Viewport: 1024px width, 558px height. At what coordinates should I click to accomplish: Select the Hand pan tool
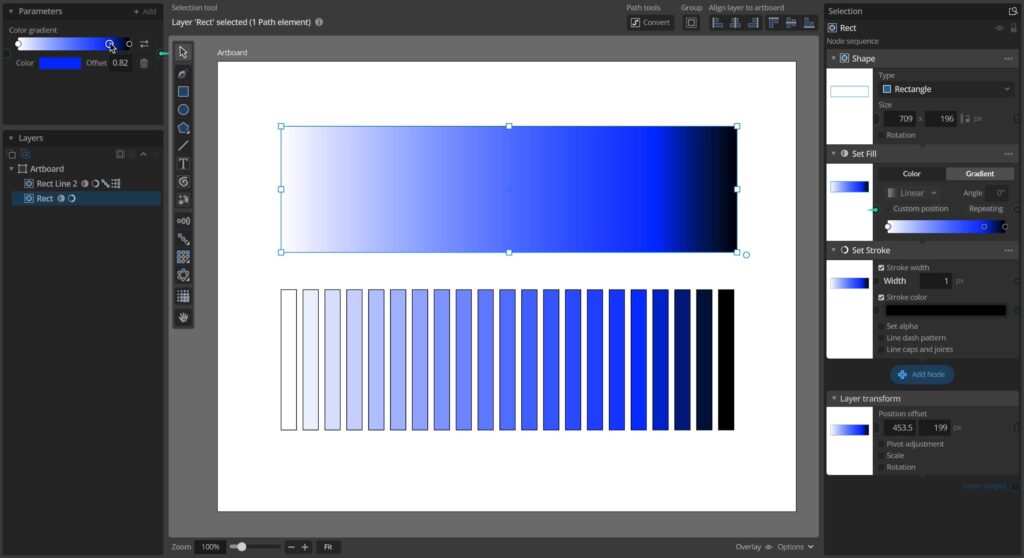[183, 317]
